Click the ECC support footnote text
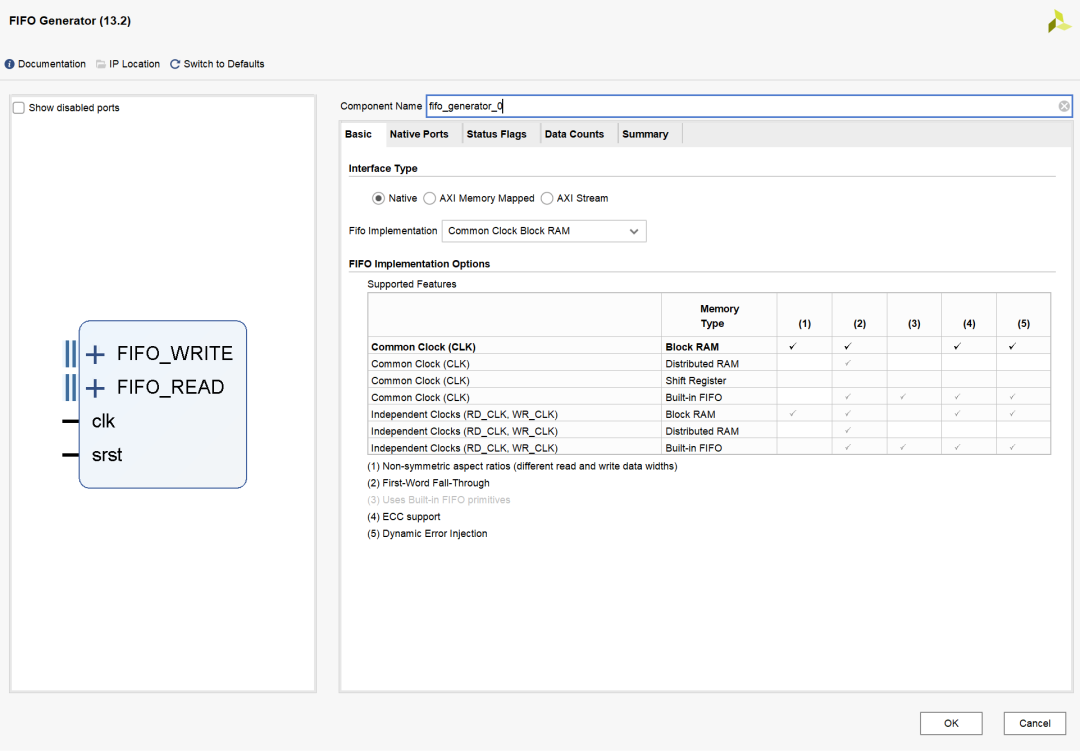This screenshot has width=1080, height=751. pos(404,517)
